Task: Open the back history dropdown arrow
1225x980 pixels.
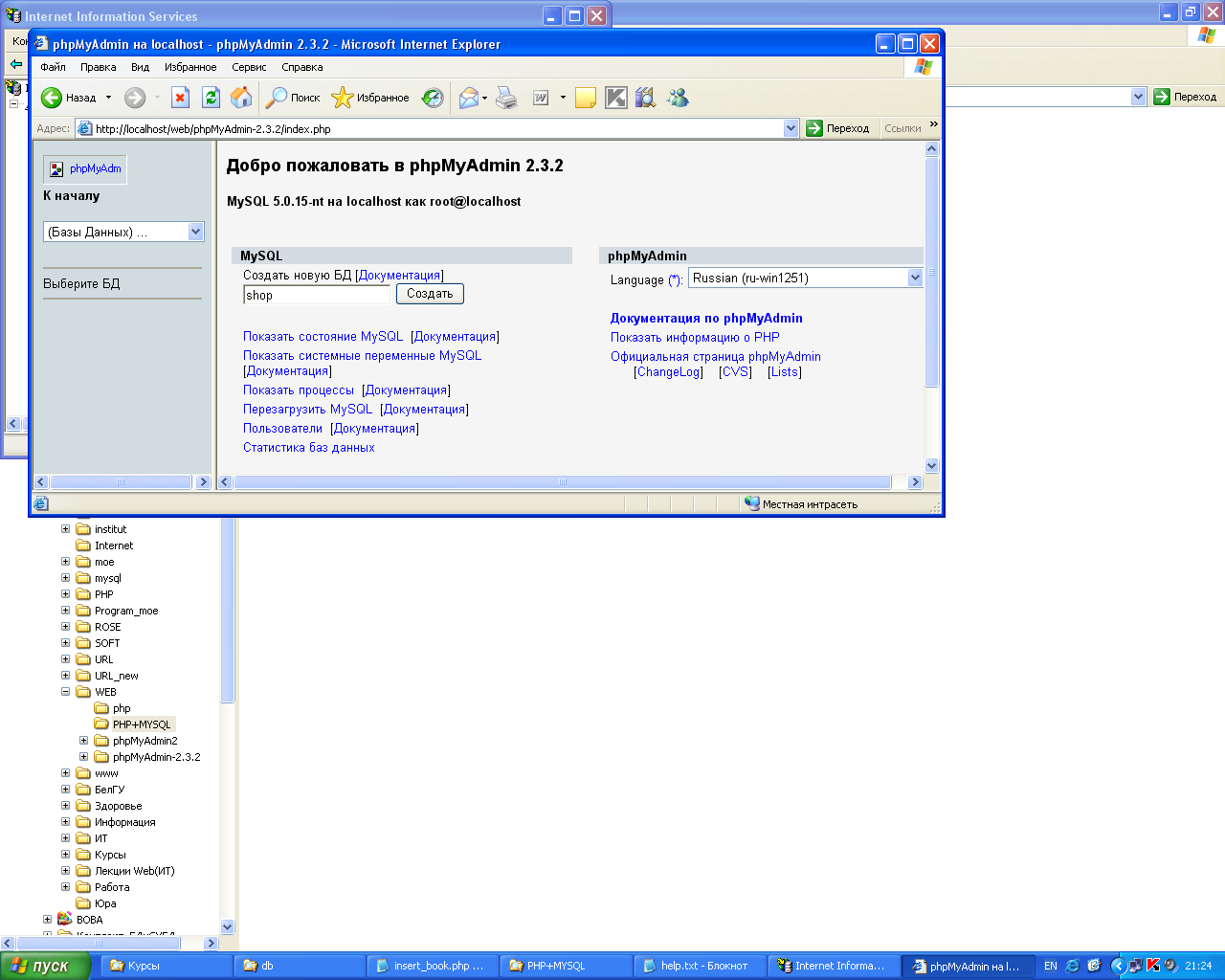Action: 108,98
